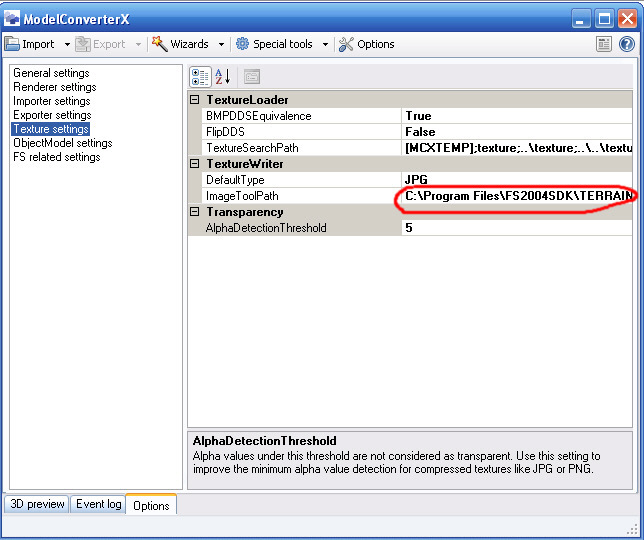
Task: Select Exporter settings in the list
Action: click(x=52, y=115)
